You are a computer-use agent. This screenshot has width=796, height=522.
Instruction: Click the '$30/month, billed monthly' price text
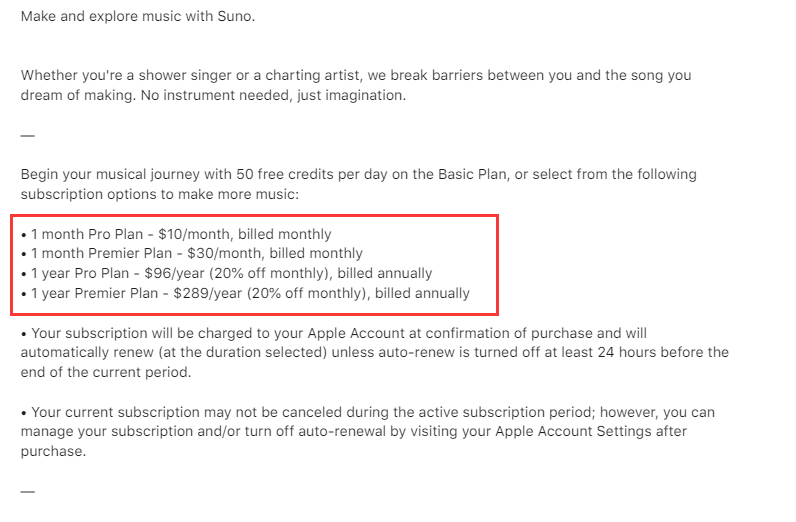click(x=275, y=253)
